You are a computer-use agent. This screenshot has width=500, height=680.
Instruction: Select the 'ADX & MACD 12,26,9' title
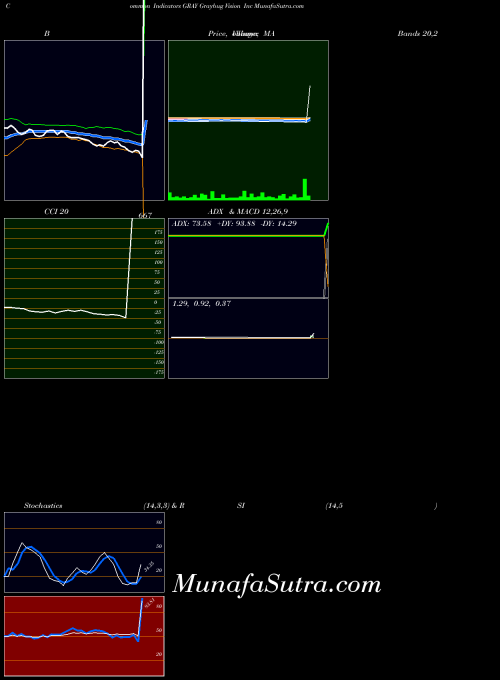(x=248, y=212)
